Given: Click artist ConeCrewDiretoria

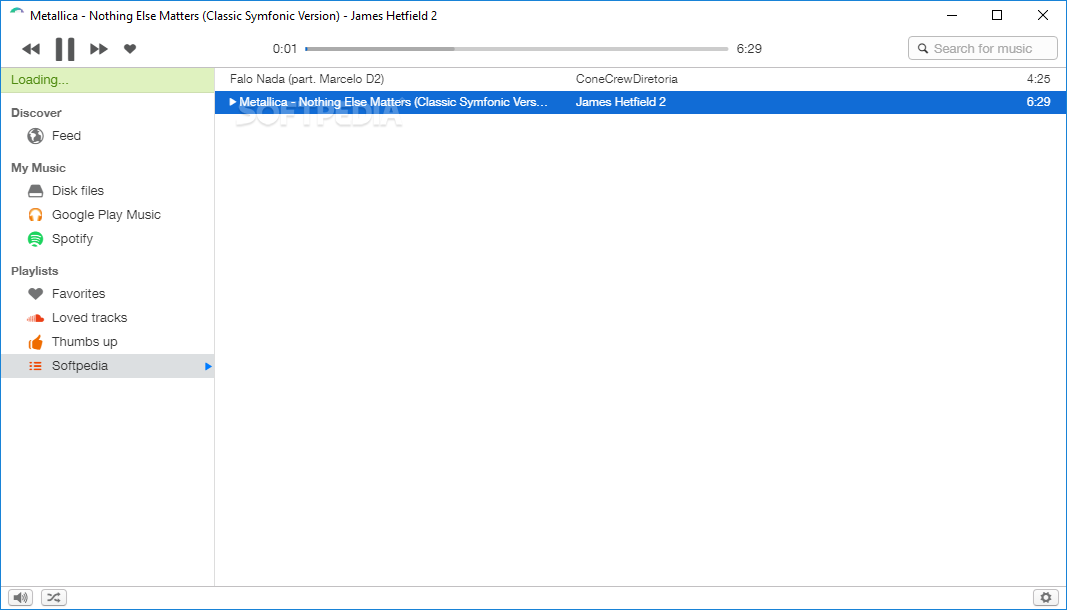Looking at the screenshot, I should click(x=627, y=79).
